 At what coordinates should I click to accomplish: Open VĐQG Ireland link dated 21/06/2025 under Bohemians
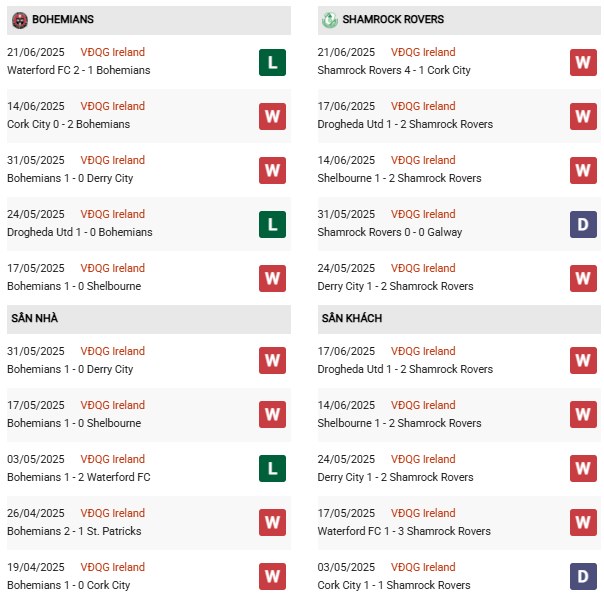tap(113, 52)
